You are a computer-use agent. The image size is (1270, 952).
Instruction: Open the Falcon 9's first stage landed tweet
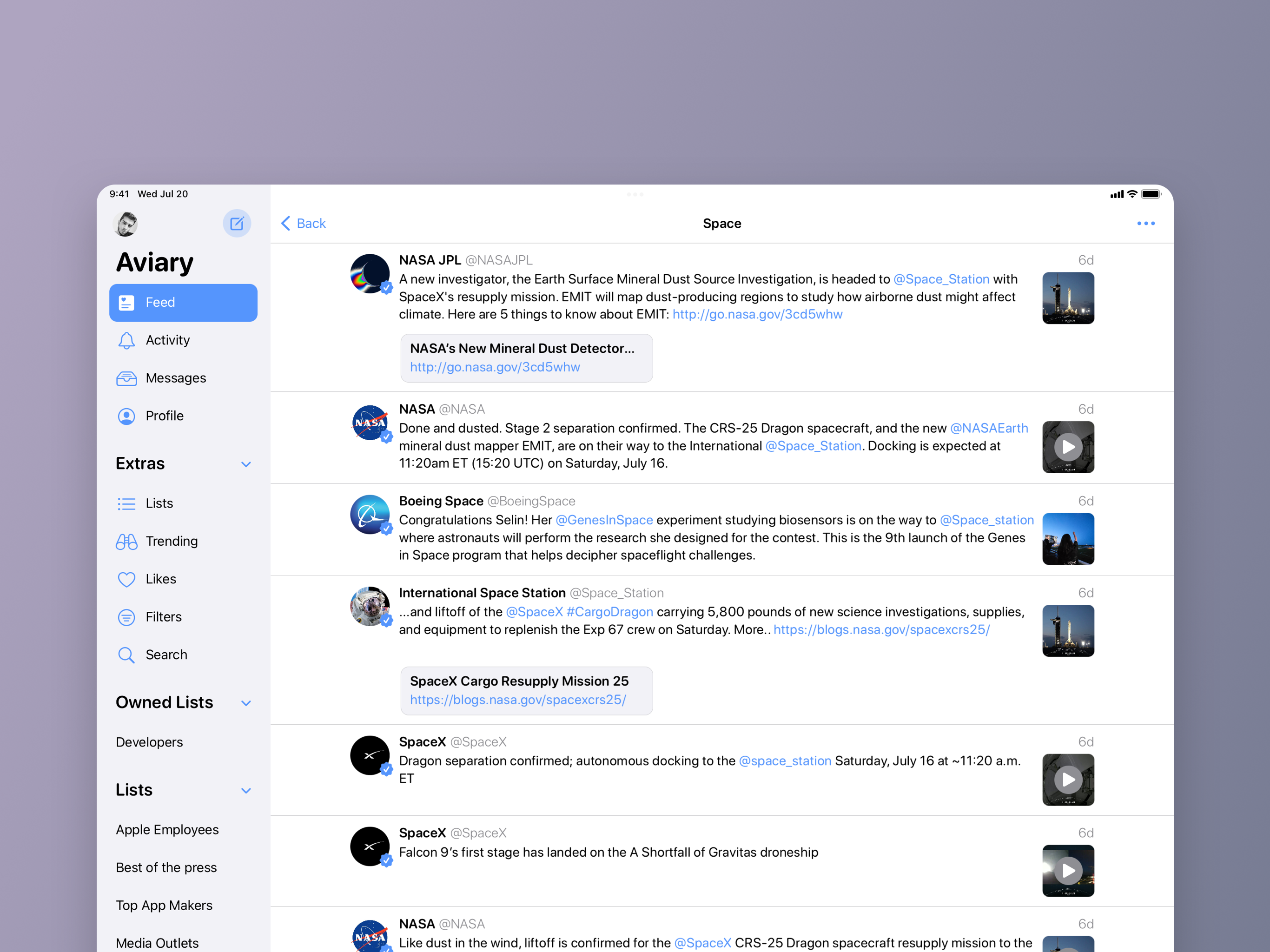(722, 861)
